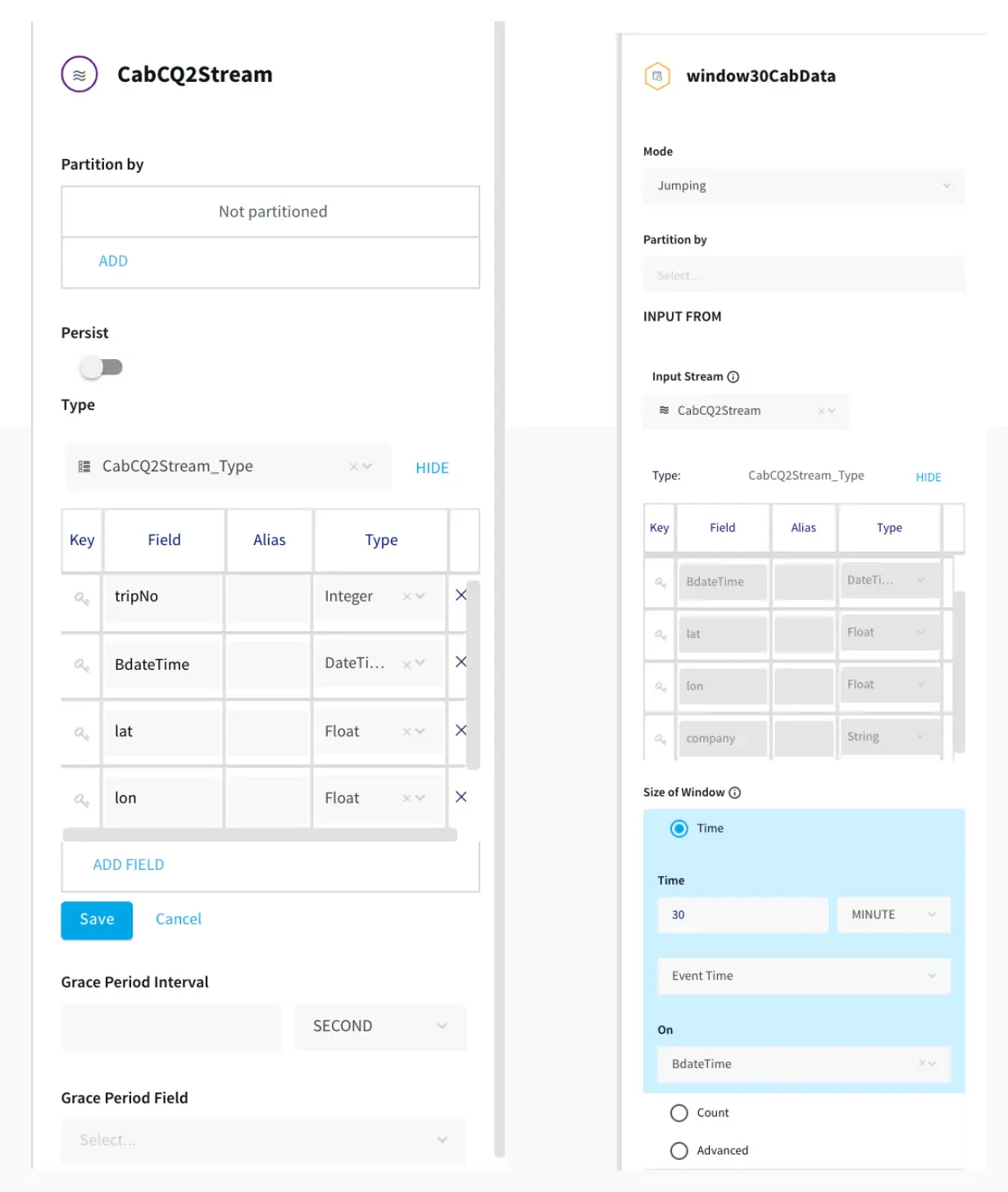Expand the MINUTE time unit dropdown
This screenshot has height=1192, width=1008.
point(893,915)
